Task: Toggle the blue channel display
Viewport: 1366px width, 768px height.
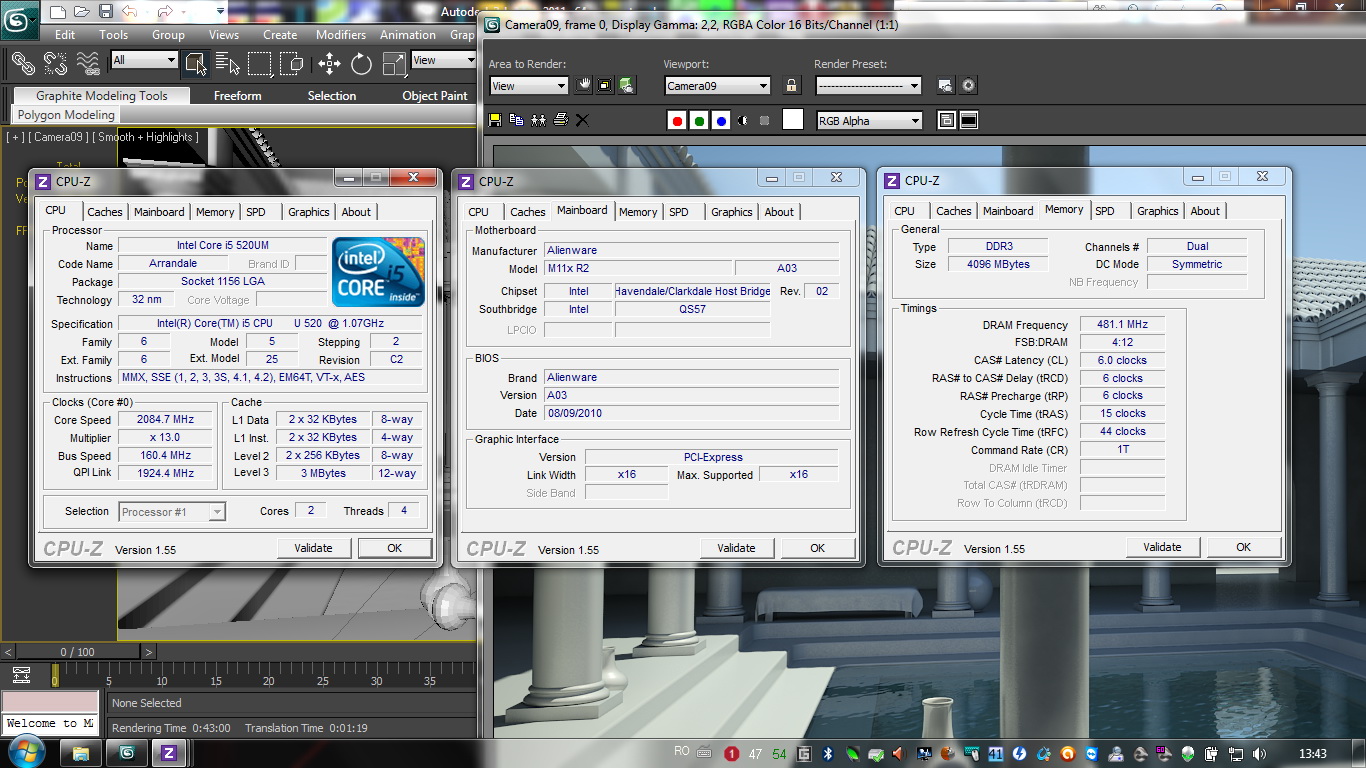Action: point(721,121)
